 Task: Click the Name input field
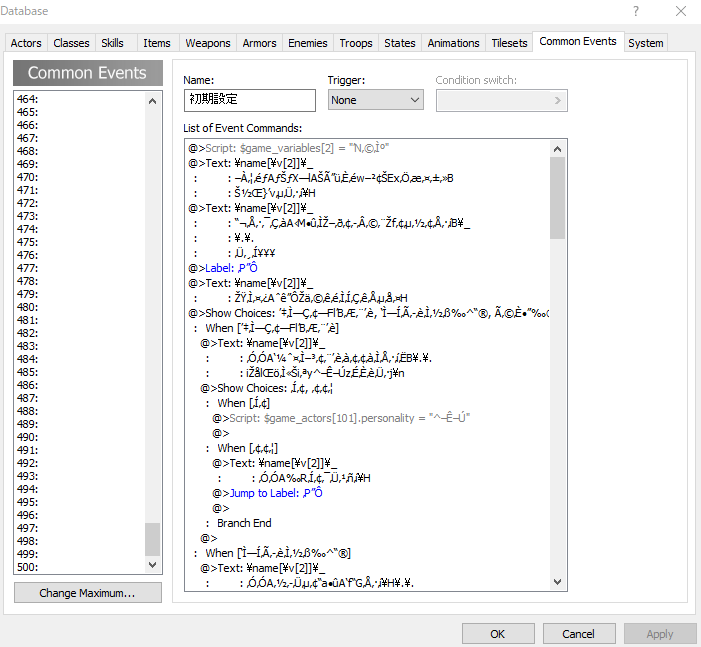tap(249, 100)
